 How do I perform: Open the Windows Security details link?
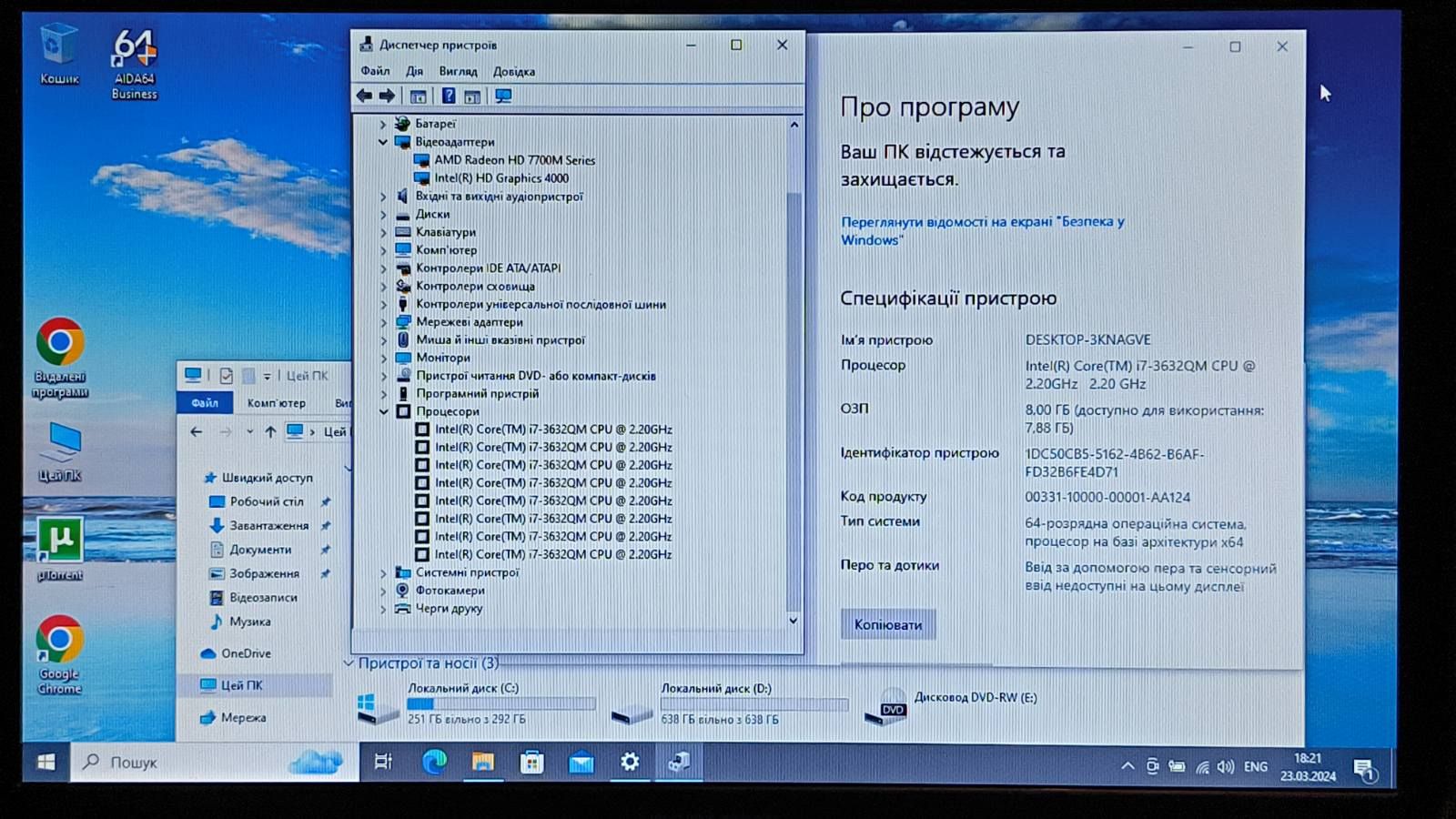pos(982,230)
